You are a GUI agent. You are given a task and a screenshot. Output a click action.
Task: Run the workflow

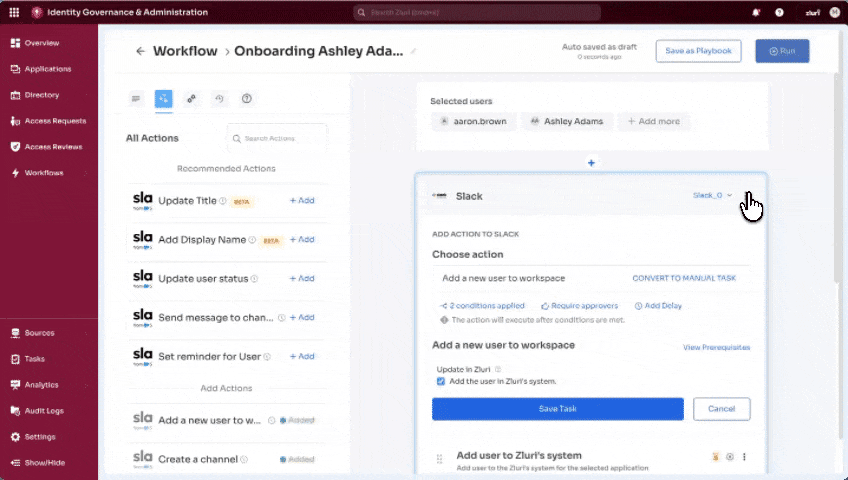782,51
